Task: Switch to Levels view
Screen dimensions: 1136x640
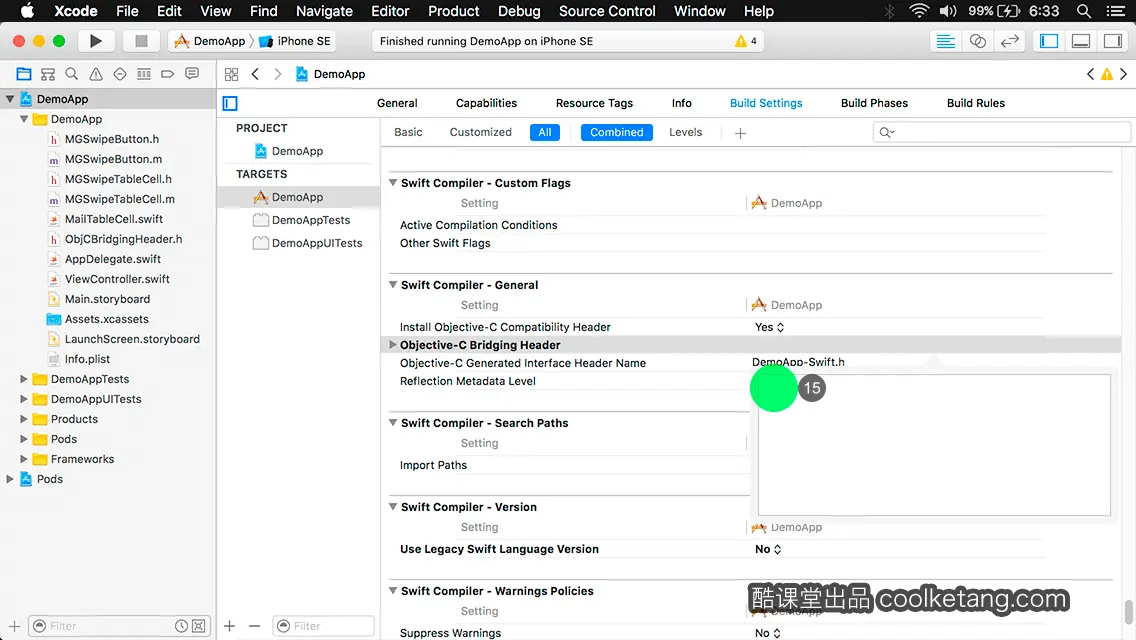Action: pyautogui.click(x=685, y=133)
